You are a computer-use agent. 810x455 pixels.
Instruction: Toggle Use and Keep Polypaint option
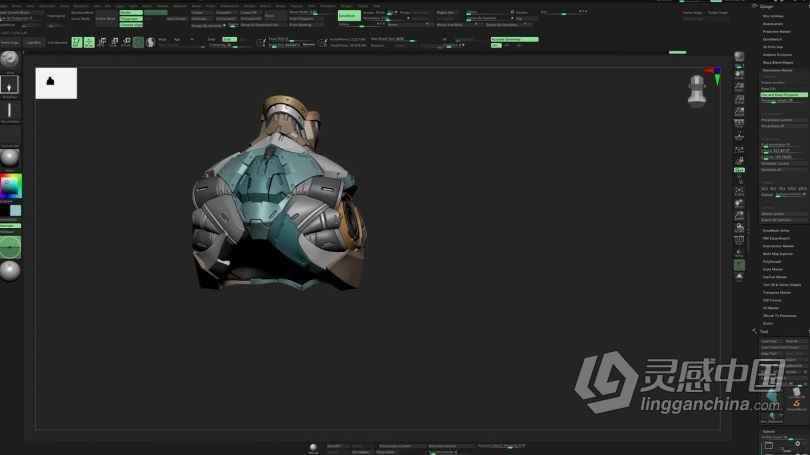(x=784, y=95)
